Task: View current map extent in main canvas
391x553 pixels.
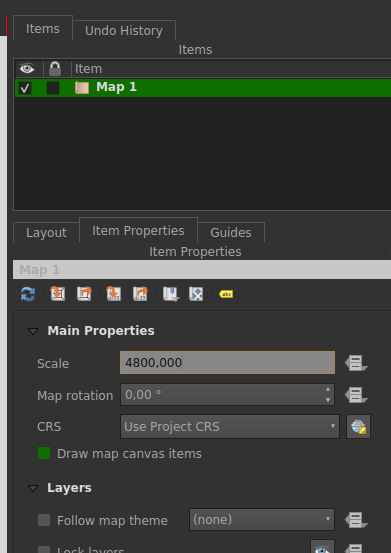Action: coord(85,294)
